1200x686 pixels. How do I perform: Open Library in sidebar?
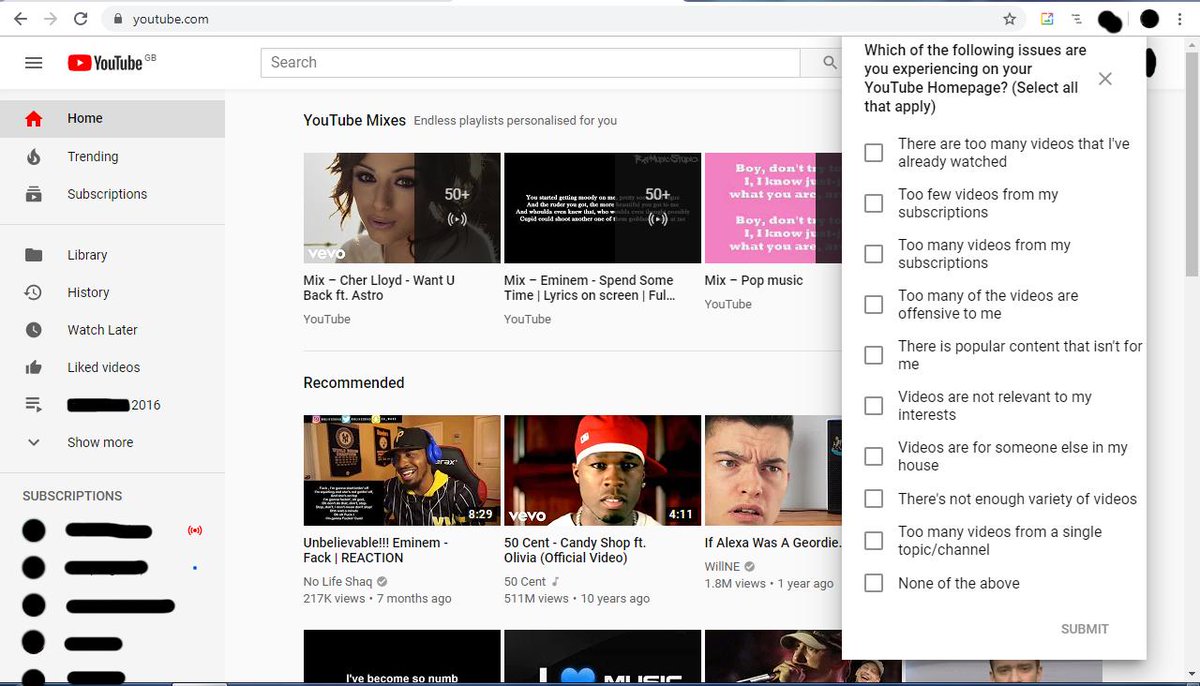pyautogui.click(x=112, y=254)
